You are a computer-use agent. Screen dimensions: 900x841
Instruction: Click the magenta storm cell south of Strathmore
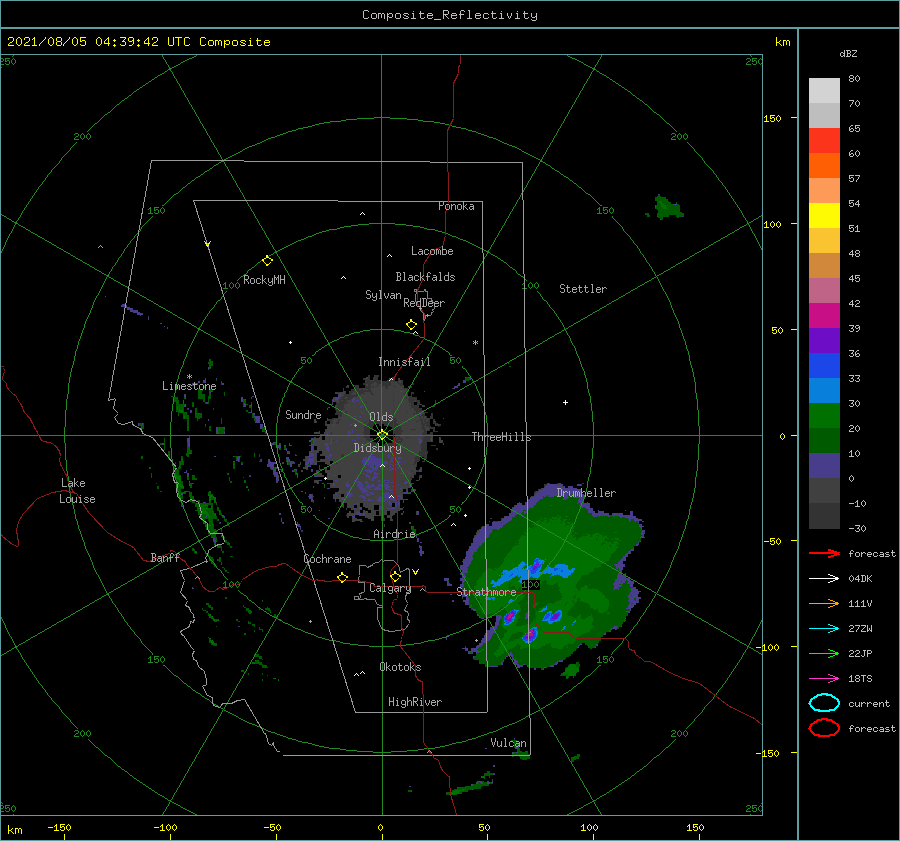coord(530,635)
